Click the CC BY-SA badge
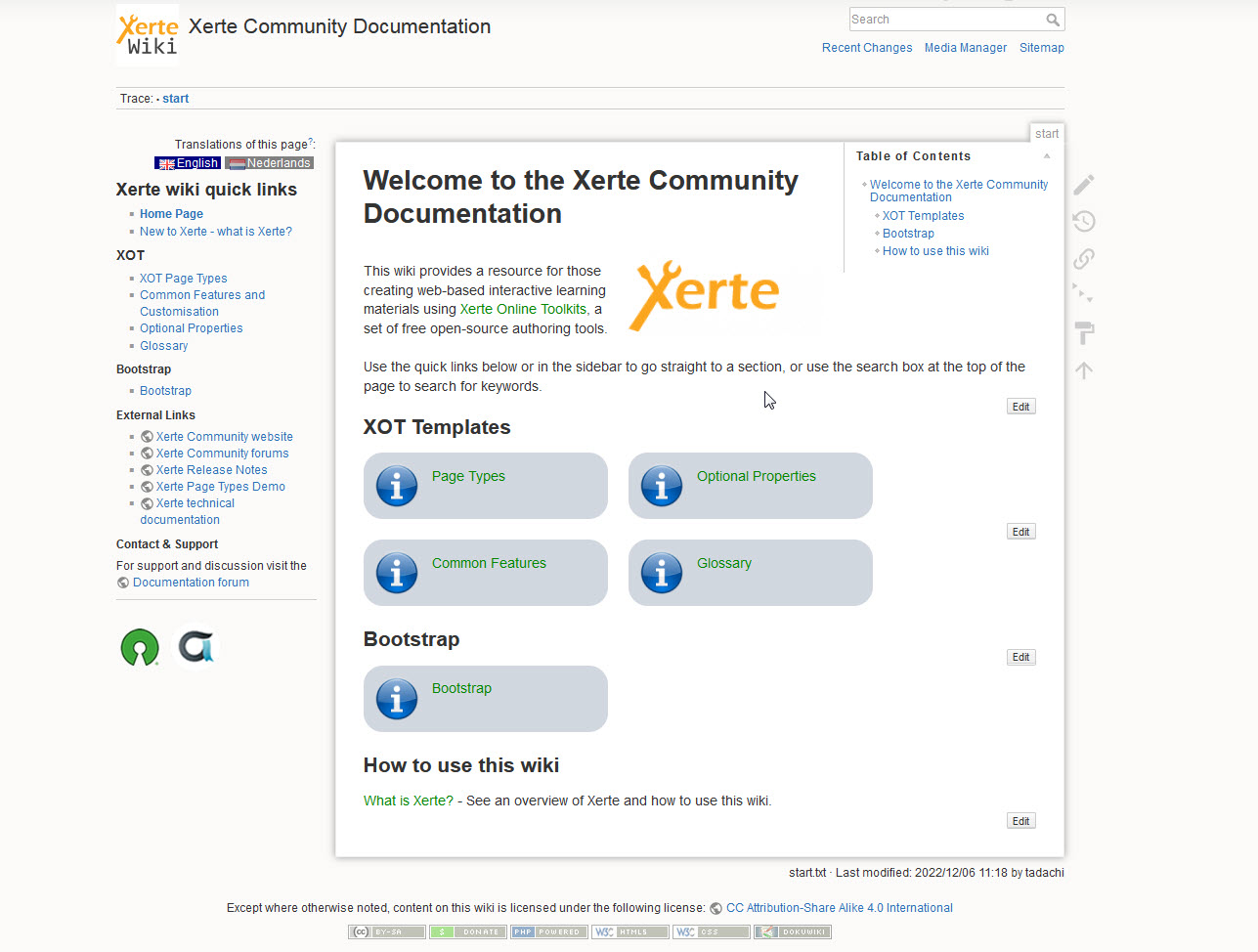 coord(387,932)
